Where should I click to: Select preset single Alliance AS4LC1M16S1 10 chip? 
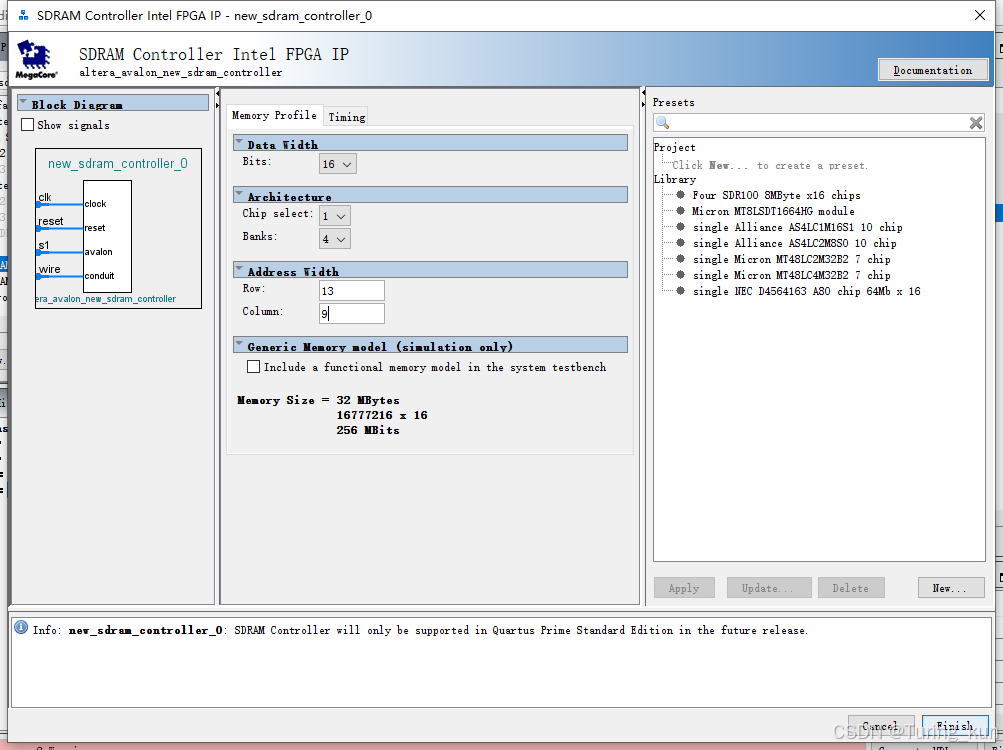click(797, 227)
